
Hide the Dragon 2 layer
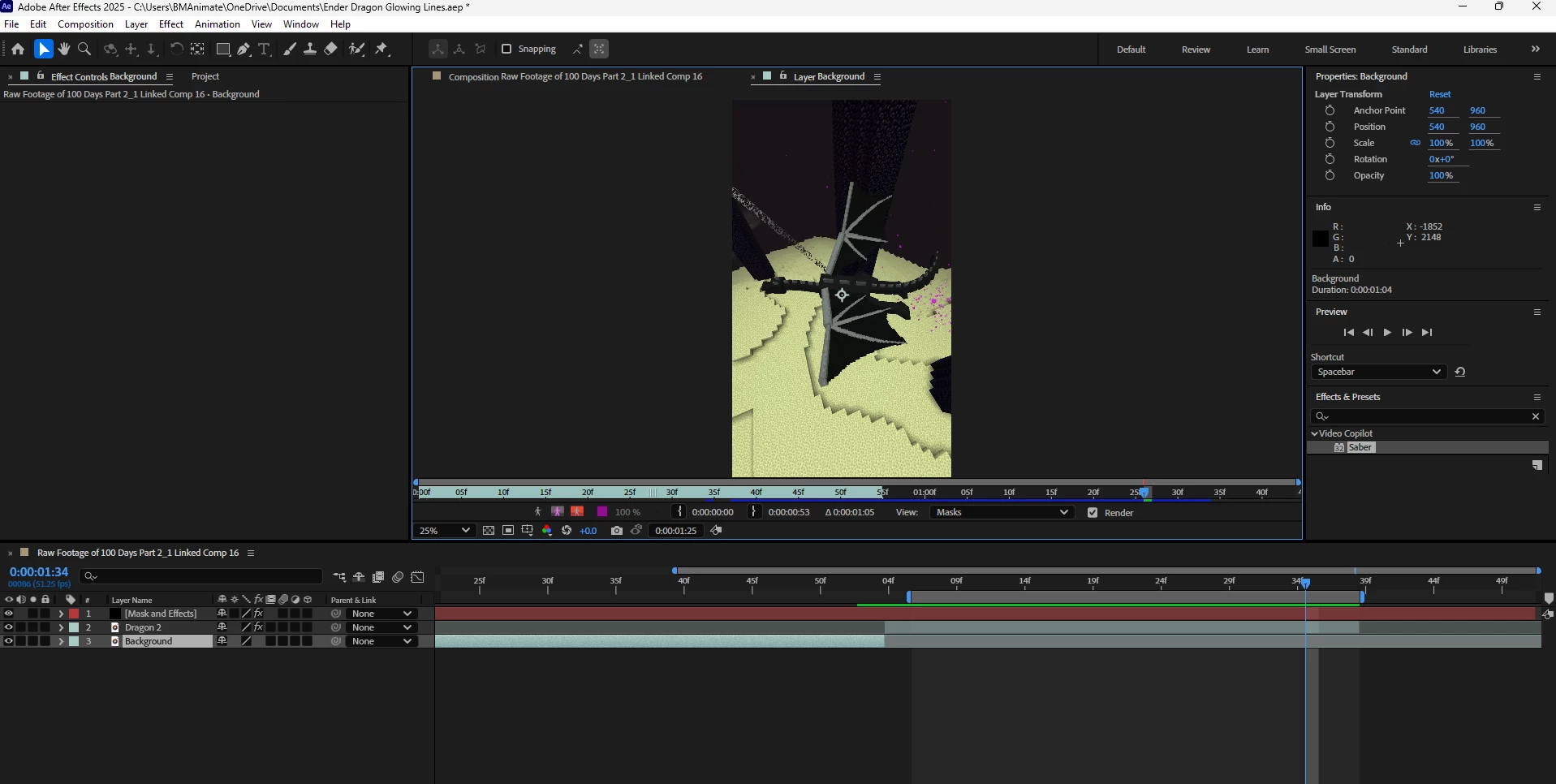coord(9,627)
